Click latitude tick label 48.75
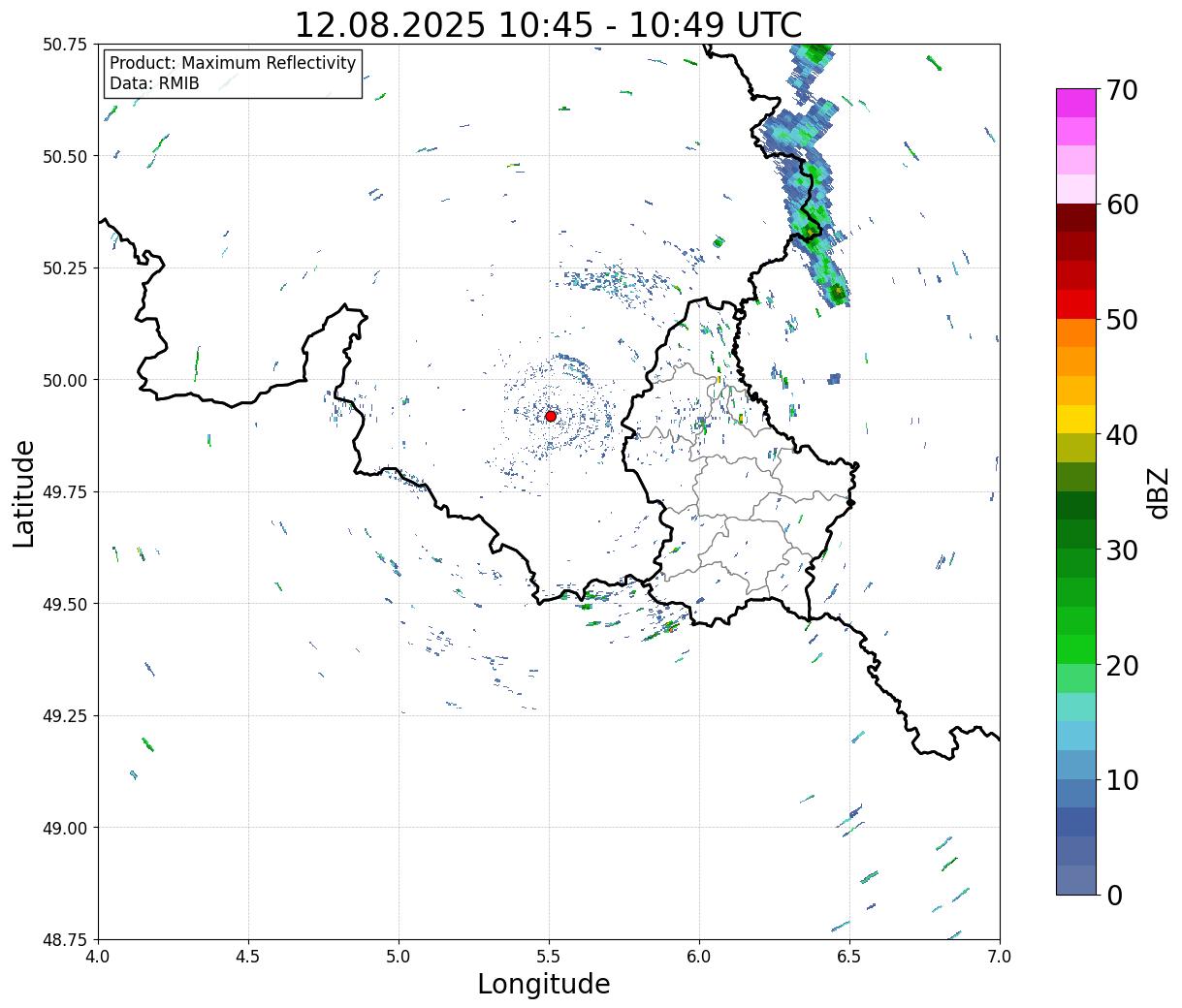The width and height of the screenshot is (1182, 1008). click(x=65, y=940)
